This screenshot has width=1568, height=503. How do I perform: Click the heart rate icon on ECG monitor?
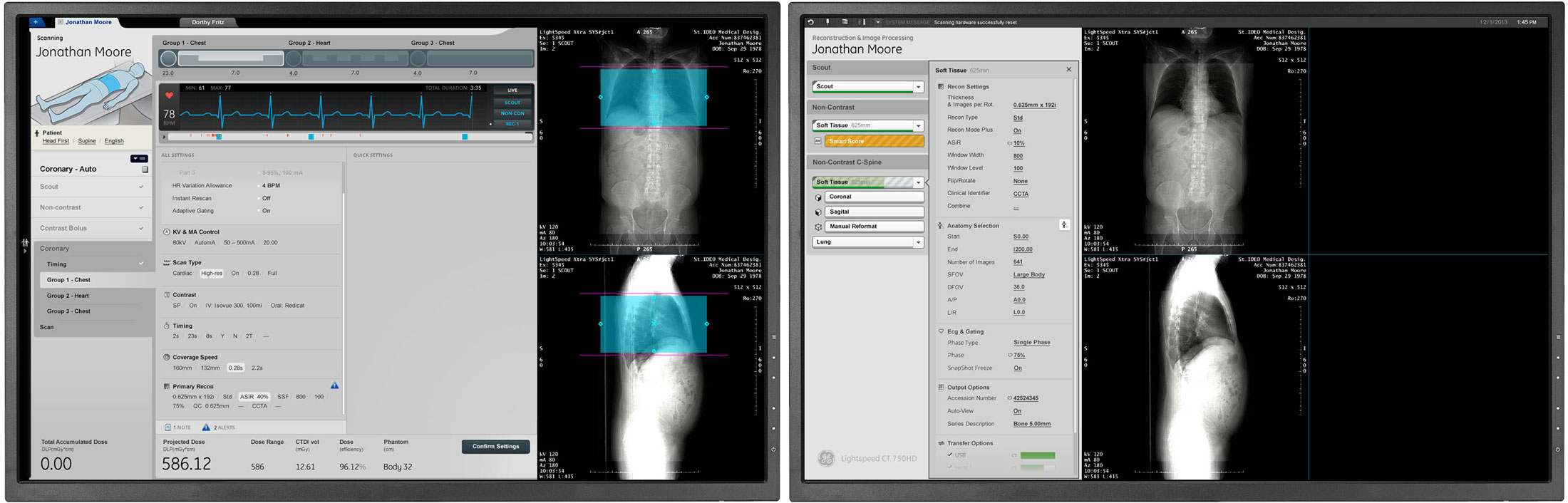click(169, 95)
